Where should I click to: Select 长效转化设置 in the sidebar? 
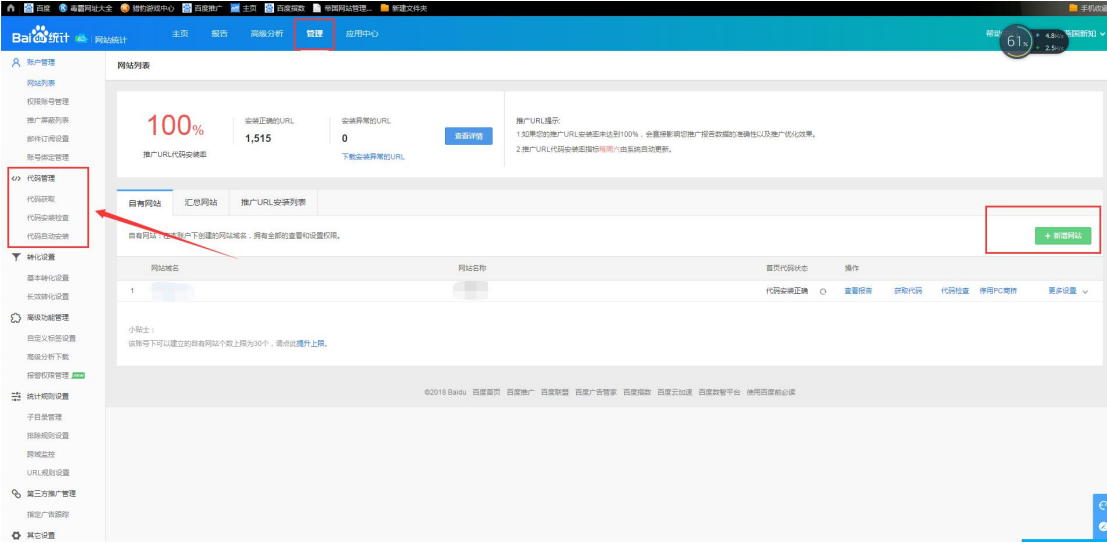pos(48,297)
